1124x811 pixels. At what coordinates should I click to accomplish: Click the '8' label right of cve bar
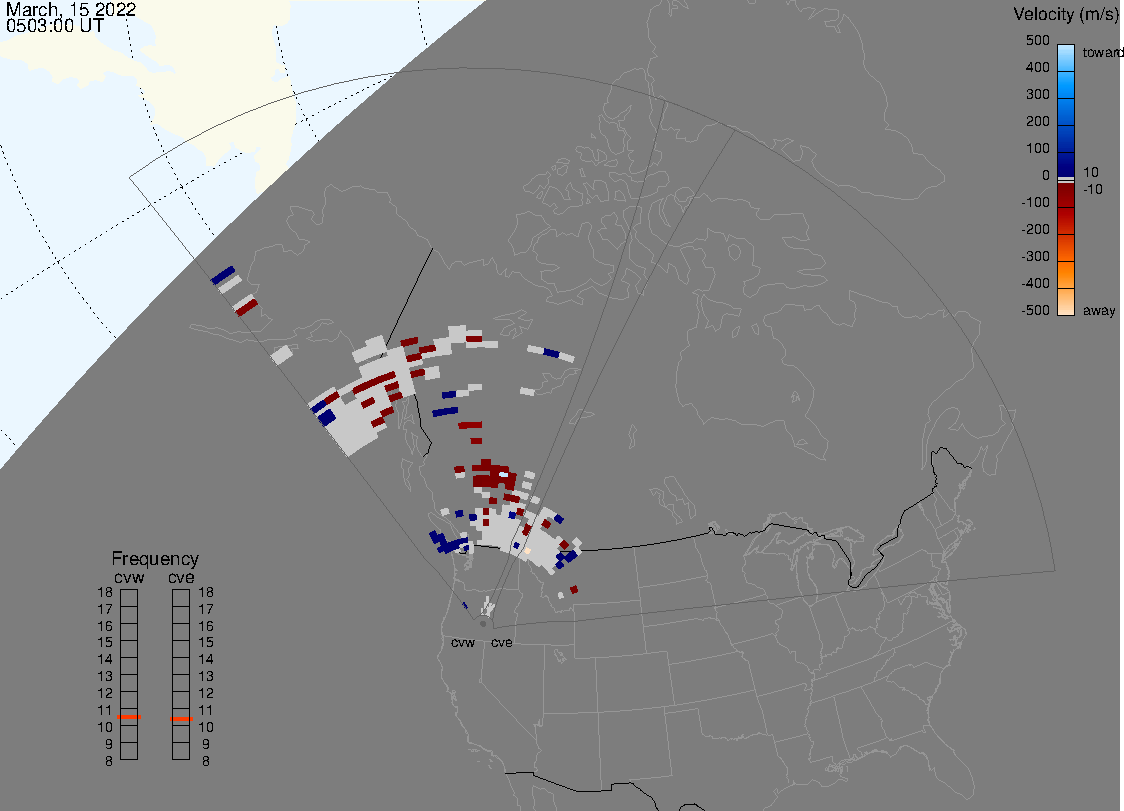(206, 762)
